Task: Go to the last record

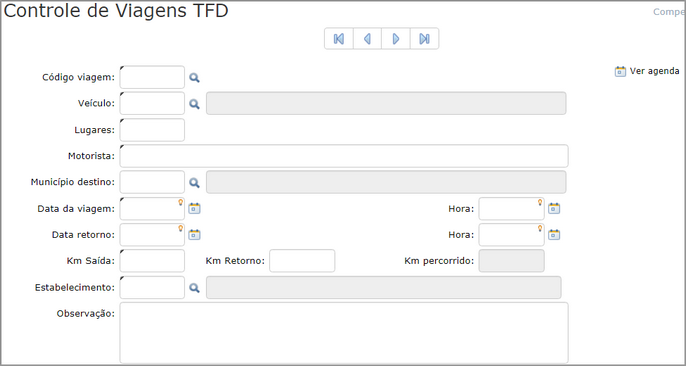Action: click(x=424, y=39)
